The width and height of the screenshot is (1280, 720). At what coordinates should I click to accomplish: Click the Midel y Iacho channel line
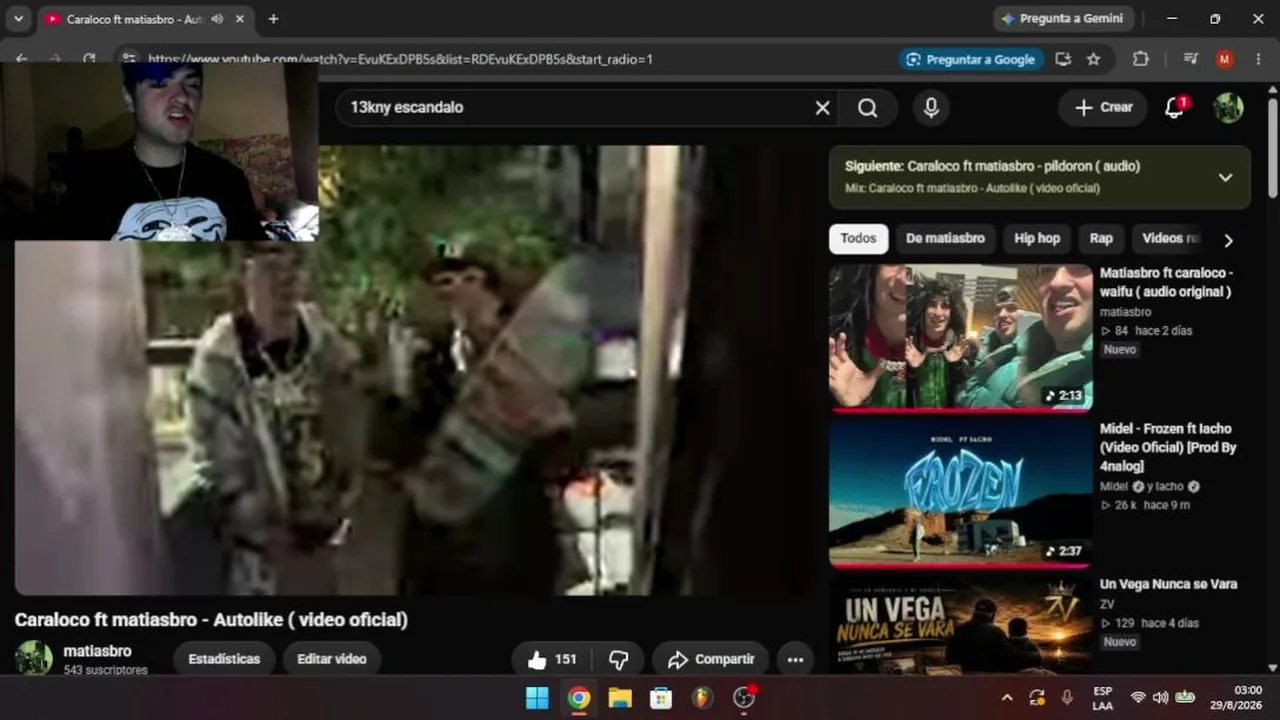pyautogui.click(x=1149, y=486)
